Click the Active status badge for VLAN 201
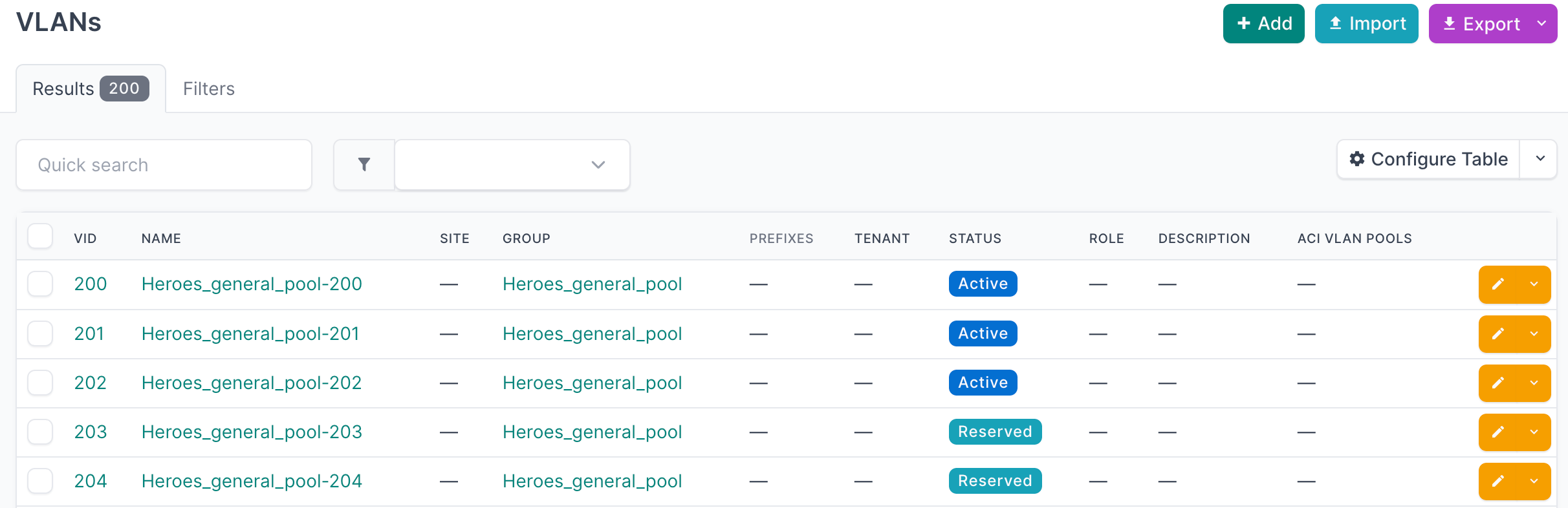Screen dimensions: 1568x508 [983, 333]
